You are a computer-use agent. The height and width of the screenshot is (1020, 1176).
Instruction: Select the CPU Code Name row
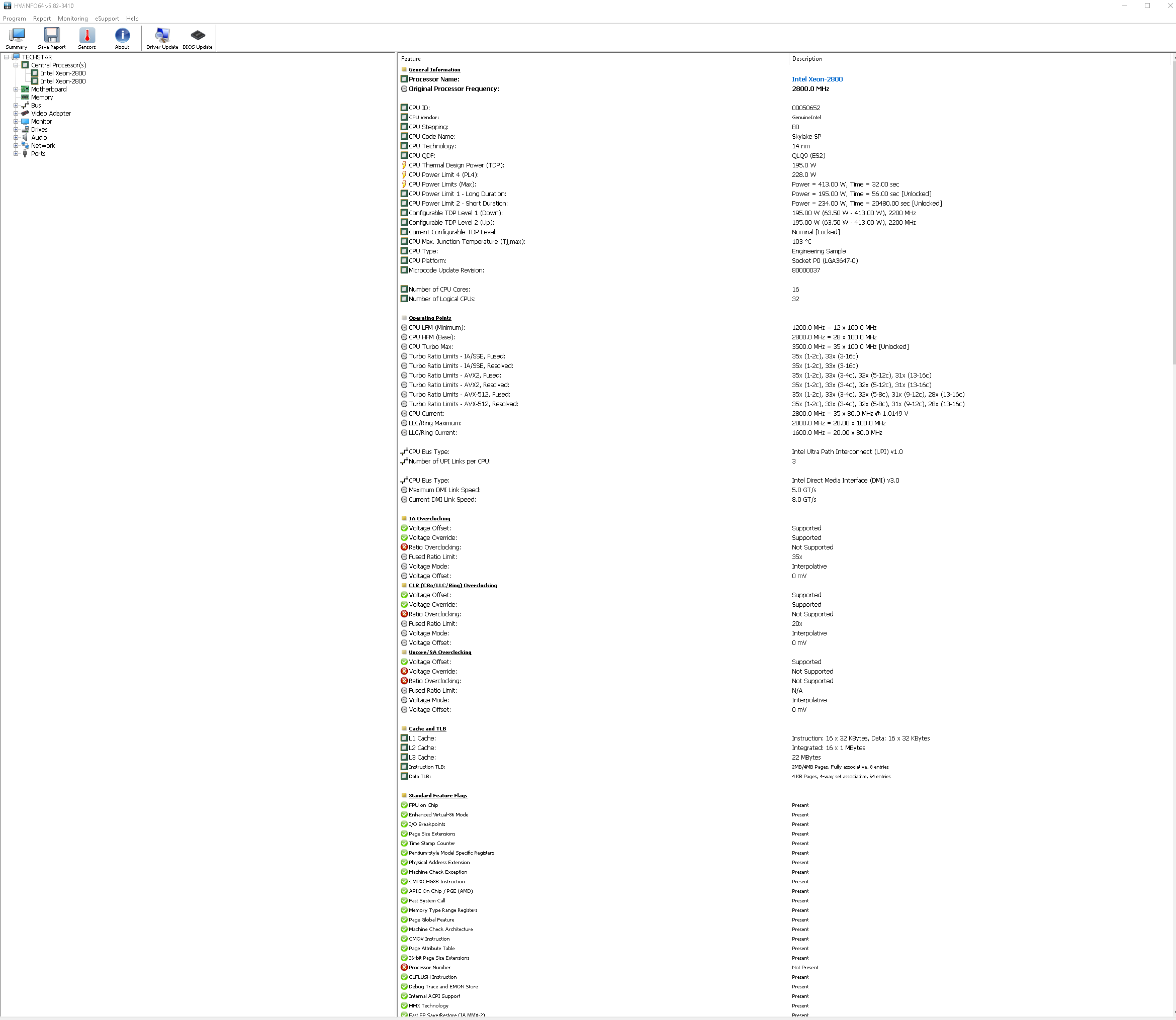784,137
